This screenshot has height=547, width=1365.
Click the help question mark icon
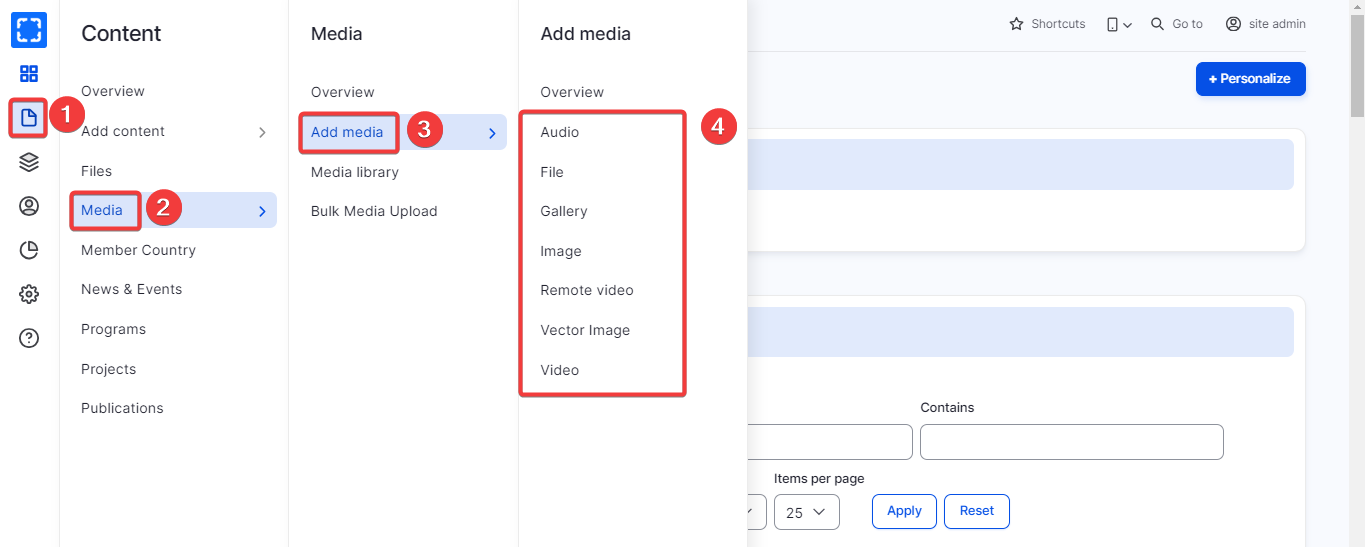[x=29, y=338]
